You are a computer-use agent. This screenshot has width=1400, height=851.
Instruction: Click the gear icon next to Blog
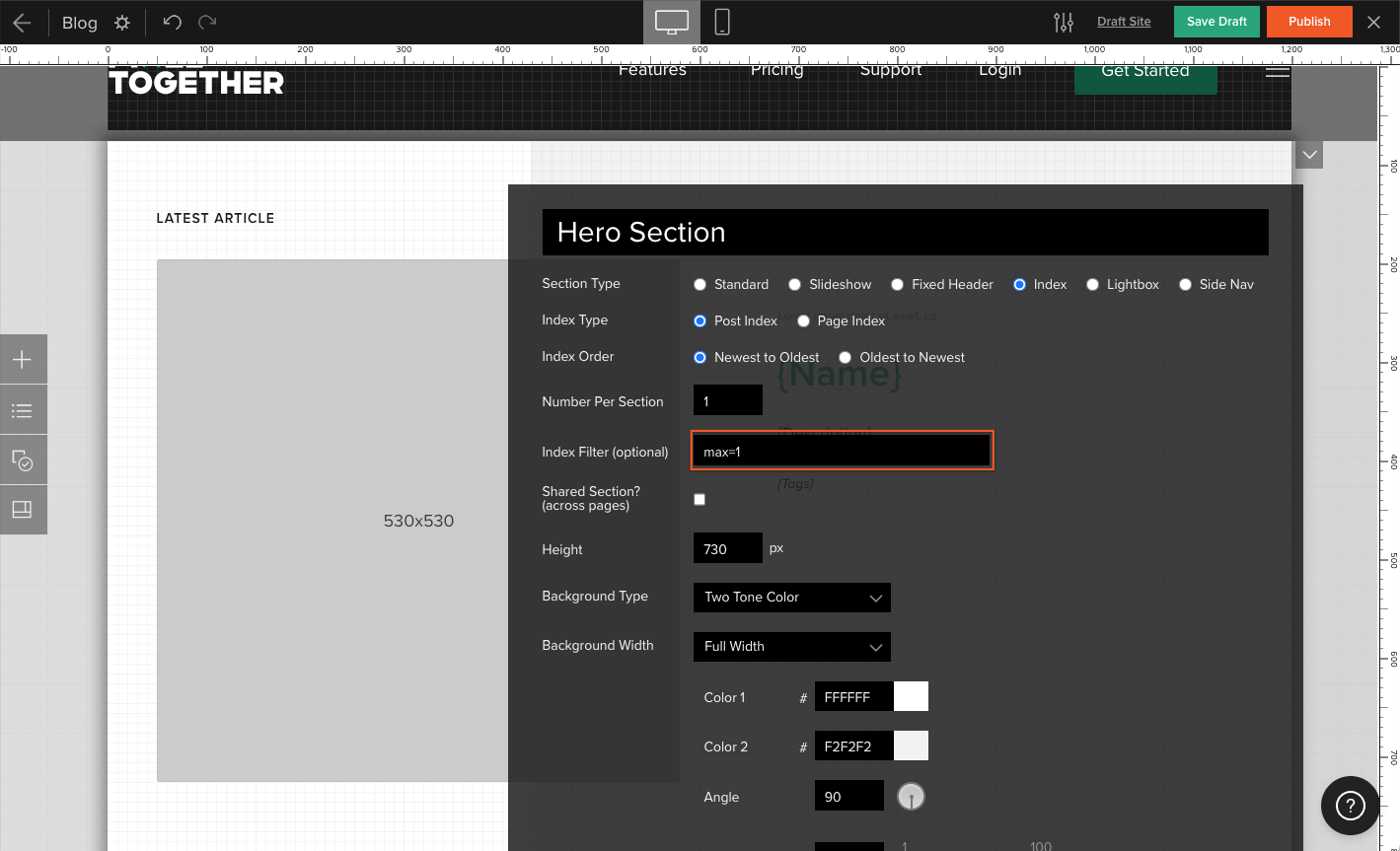(x=120, y=22)
